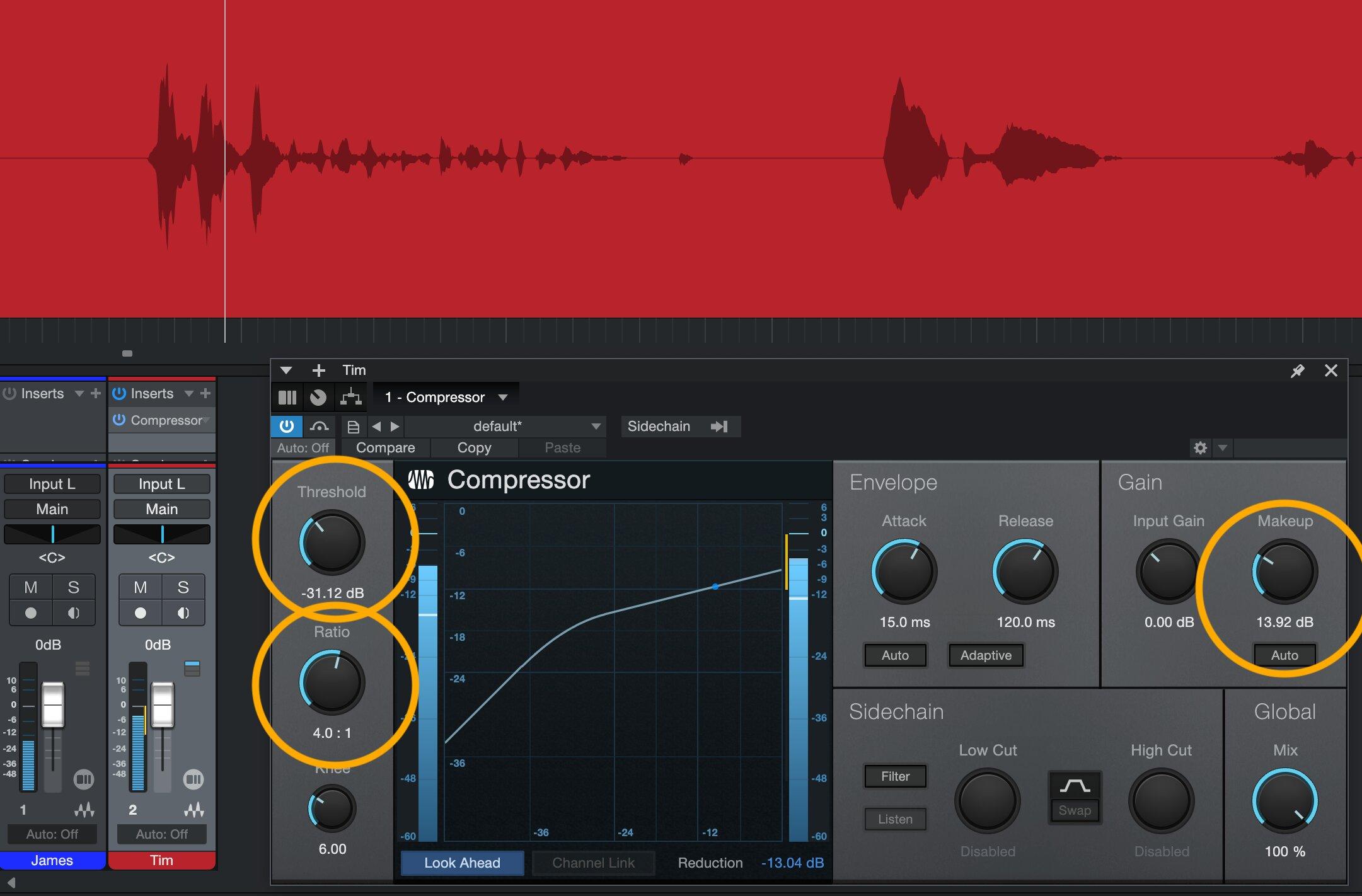Toggle monitor on Tim channel
The width and height of the screenshot is (1362, 896).
point(183,613)
